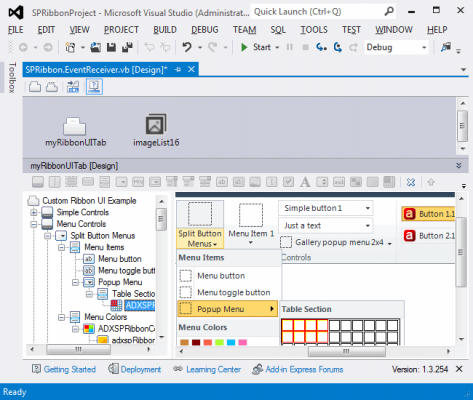Open the Toolbox side panel tab
This screenshot has width=473, height=400.
(x=12, y=77)
